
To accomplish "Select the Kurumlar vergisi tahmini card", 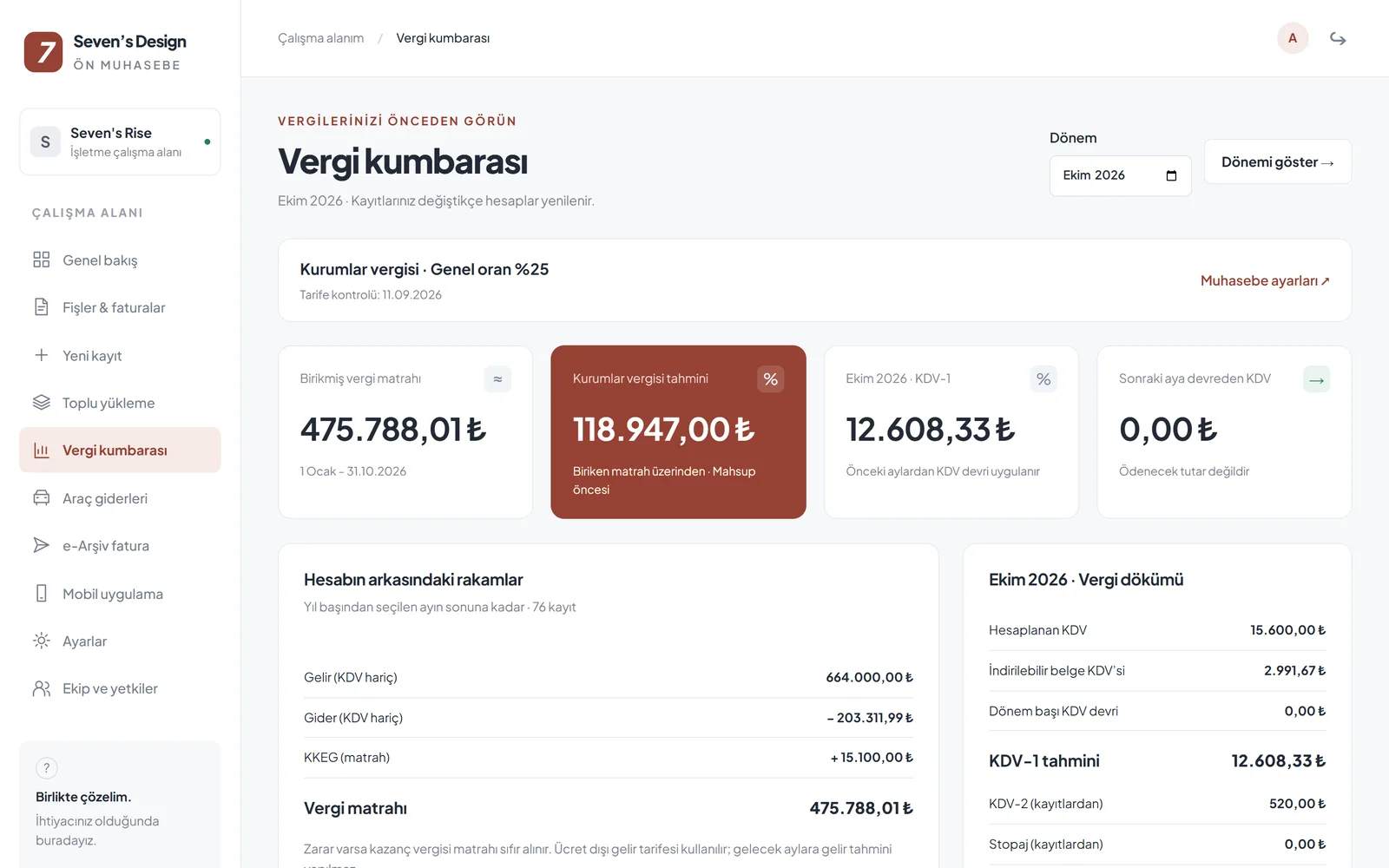I will point(678,432).
